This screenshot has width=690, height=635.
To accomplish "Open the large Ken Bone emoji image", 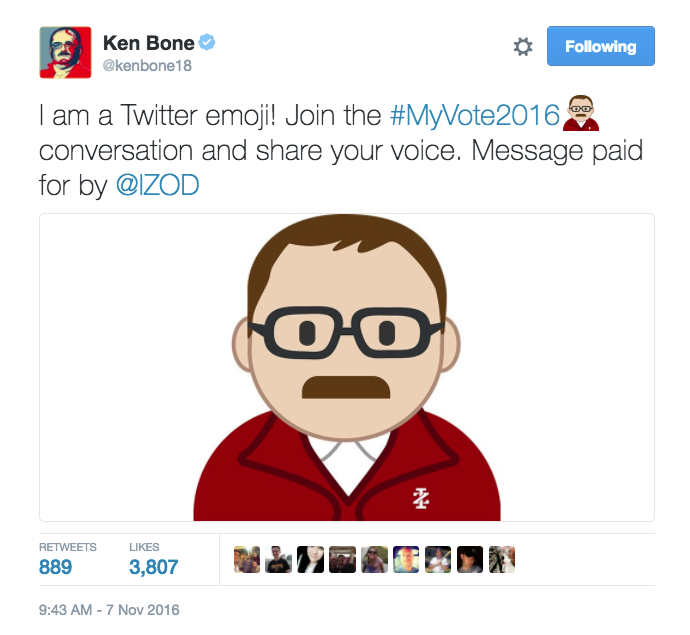I will pyautogui.click(x=347, y=367).
